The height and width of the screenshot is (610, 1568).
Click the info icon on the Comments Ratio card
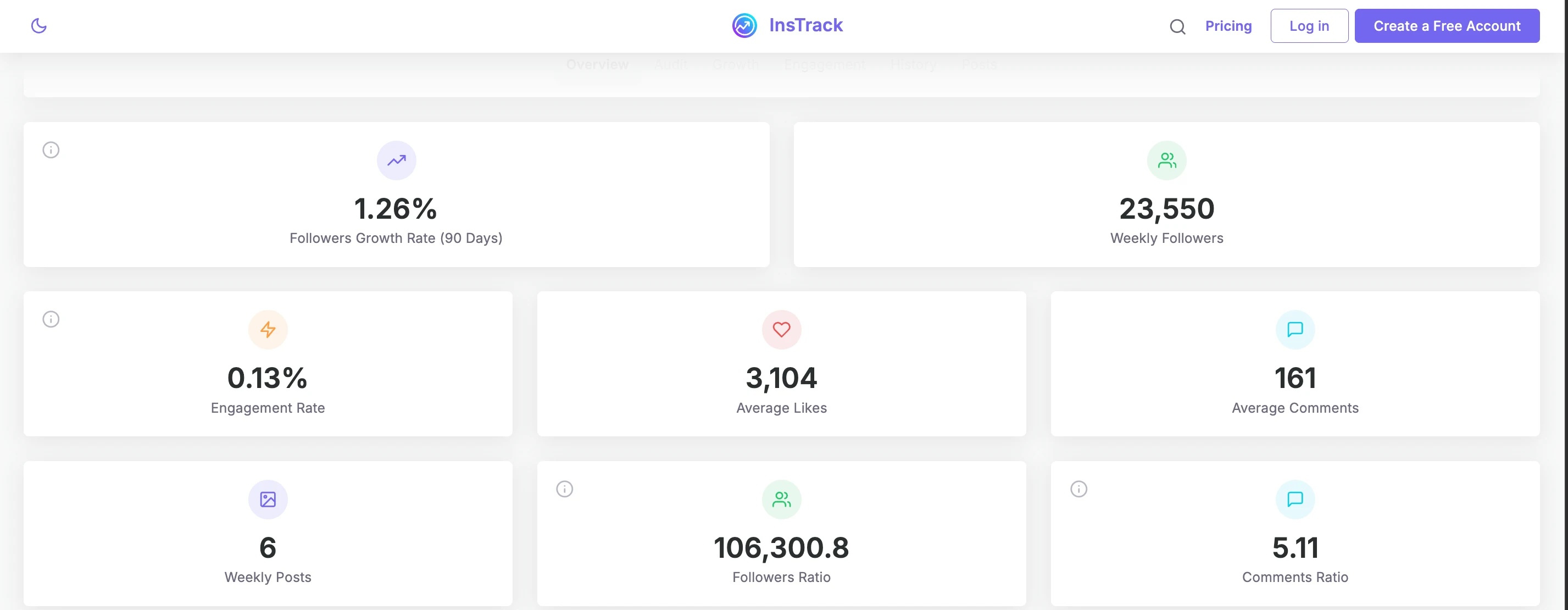1078,488
